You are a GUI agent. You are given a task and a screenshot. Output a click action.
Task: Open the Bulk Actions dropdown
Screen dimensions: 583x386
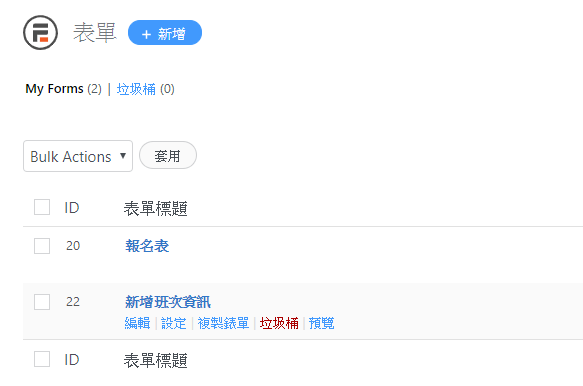coord(78,156)
